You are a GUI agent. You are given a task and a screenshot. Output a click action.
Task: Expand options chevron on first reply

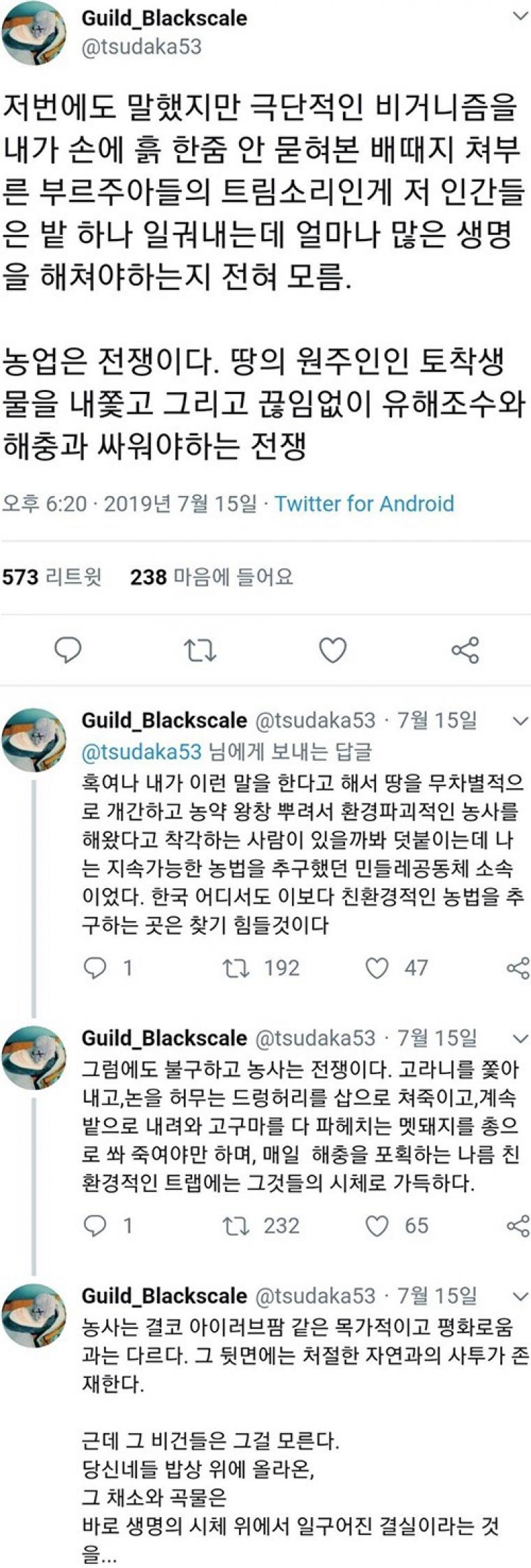point(521,720)
